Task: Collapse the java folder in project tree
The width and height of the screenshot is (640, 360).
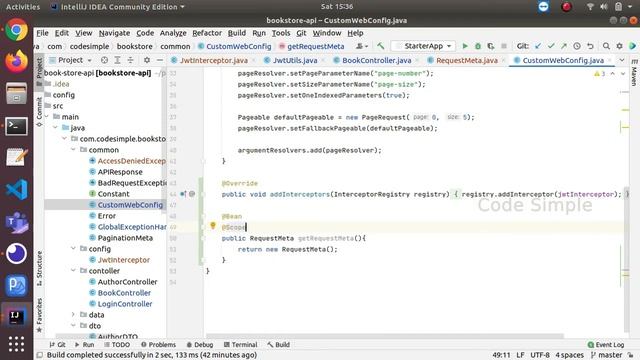Action: (55, 128)
